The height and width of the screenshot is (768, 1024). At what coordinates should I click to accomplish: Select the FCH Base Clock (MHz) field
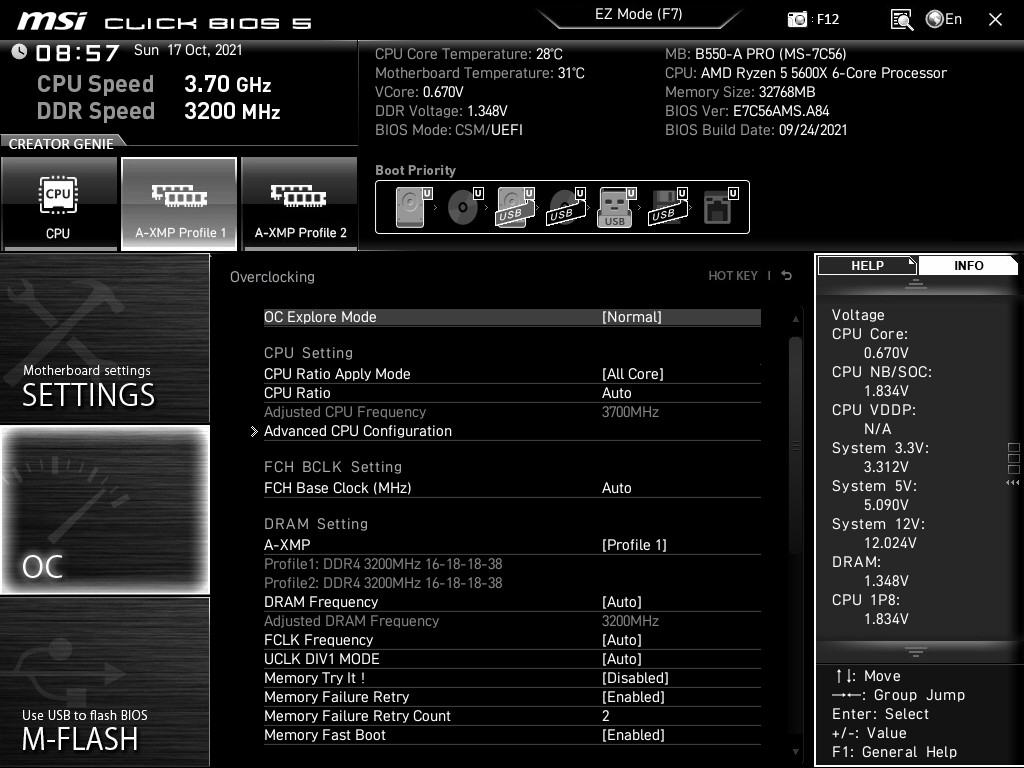coord(512,488)
